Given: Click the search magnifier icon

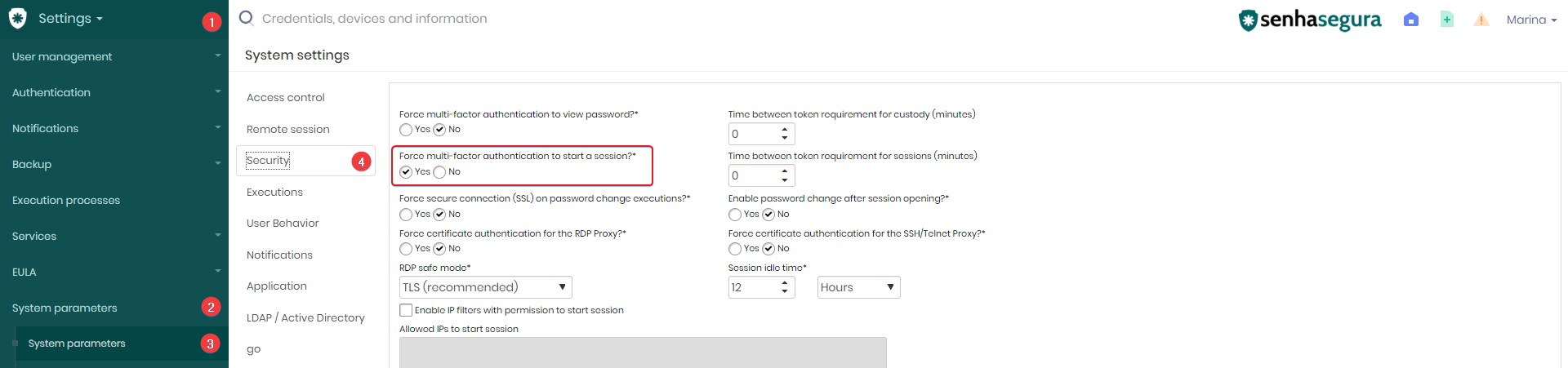Looking at the screenshot, I should coord(246,18).
